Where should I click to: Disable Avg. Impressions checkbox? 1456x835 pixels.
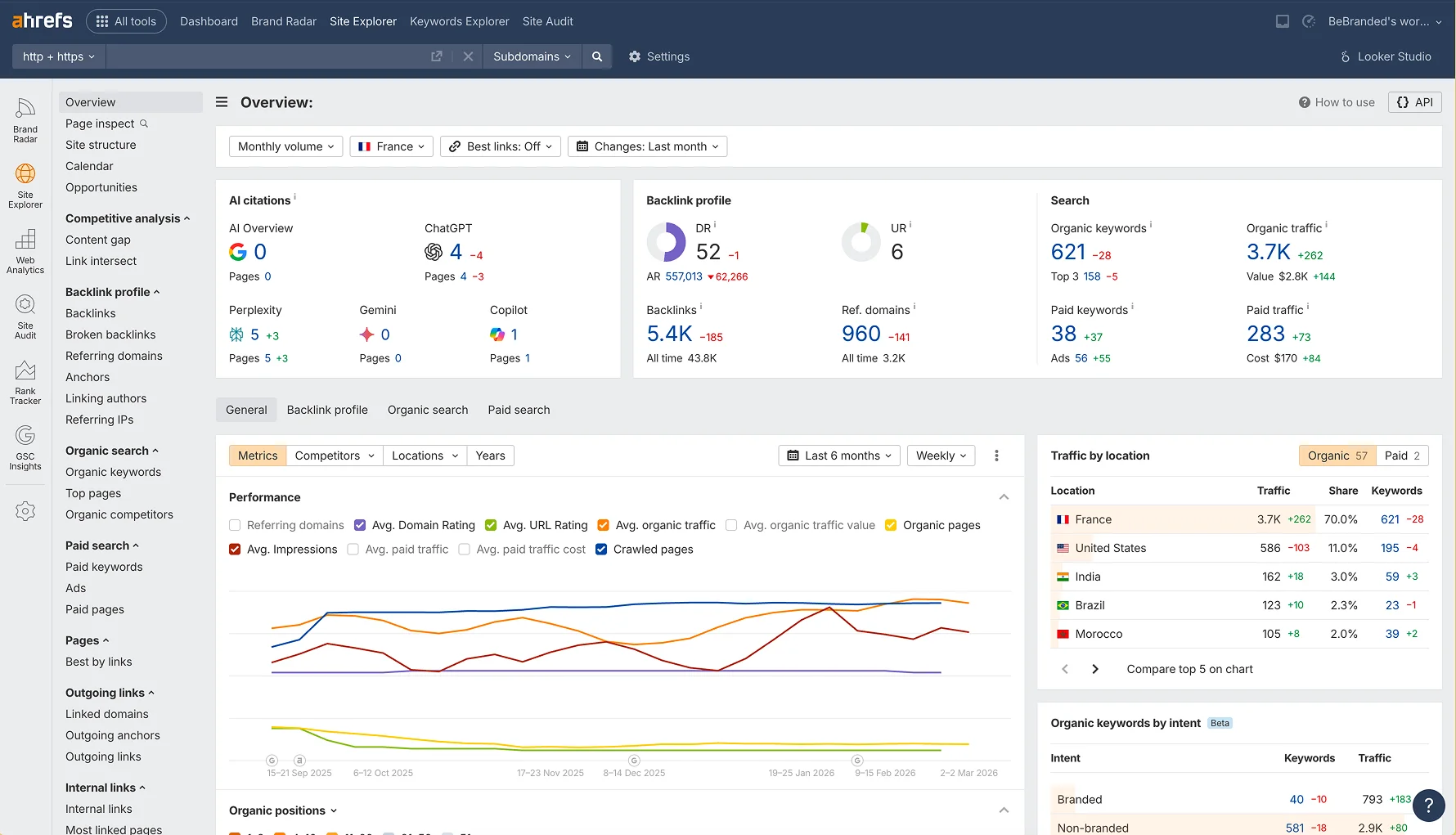pyautogui.click(x=235, y=550)
